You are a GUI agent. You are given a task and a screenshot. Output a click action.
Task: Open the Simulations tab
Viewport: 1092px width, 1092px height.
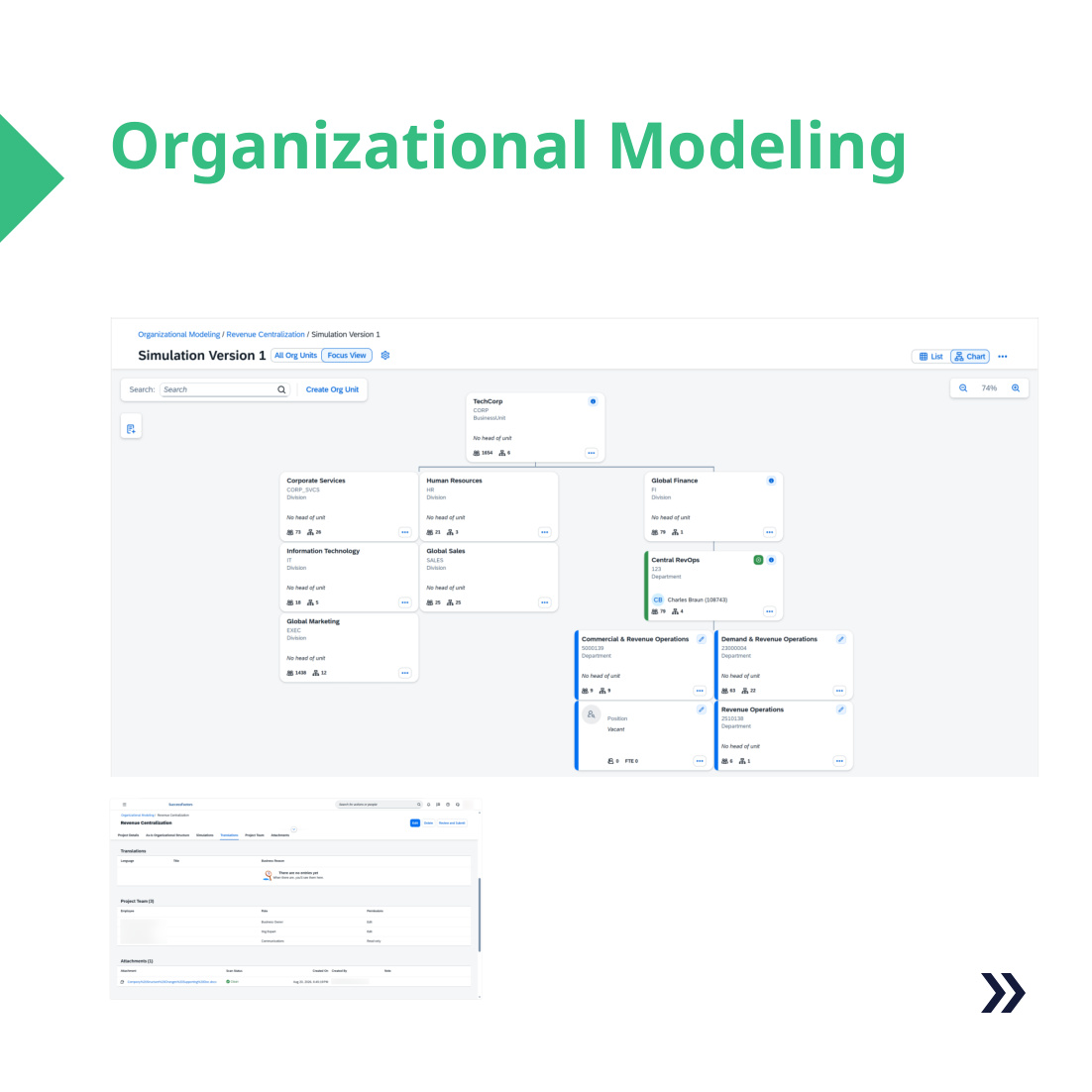[x=205, y=835]
